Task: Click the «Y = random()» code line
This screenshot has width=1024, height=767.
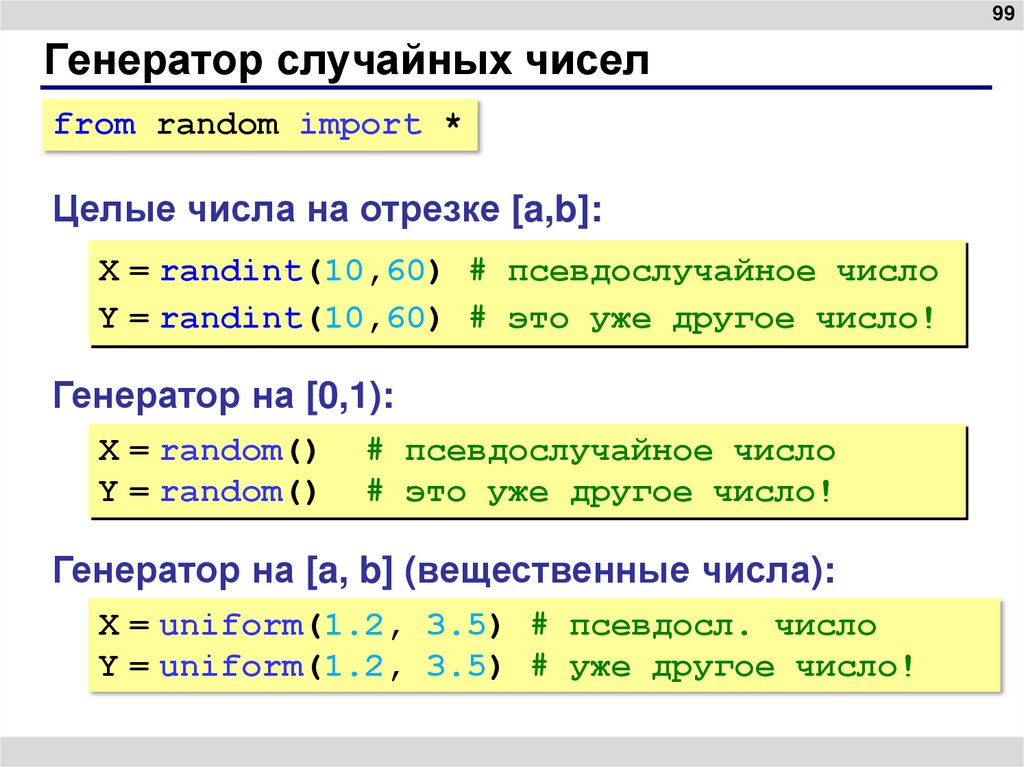Action: [210, 491]
